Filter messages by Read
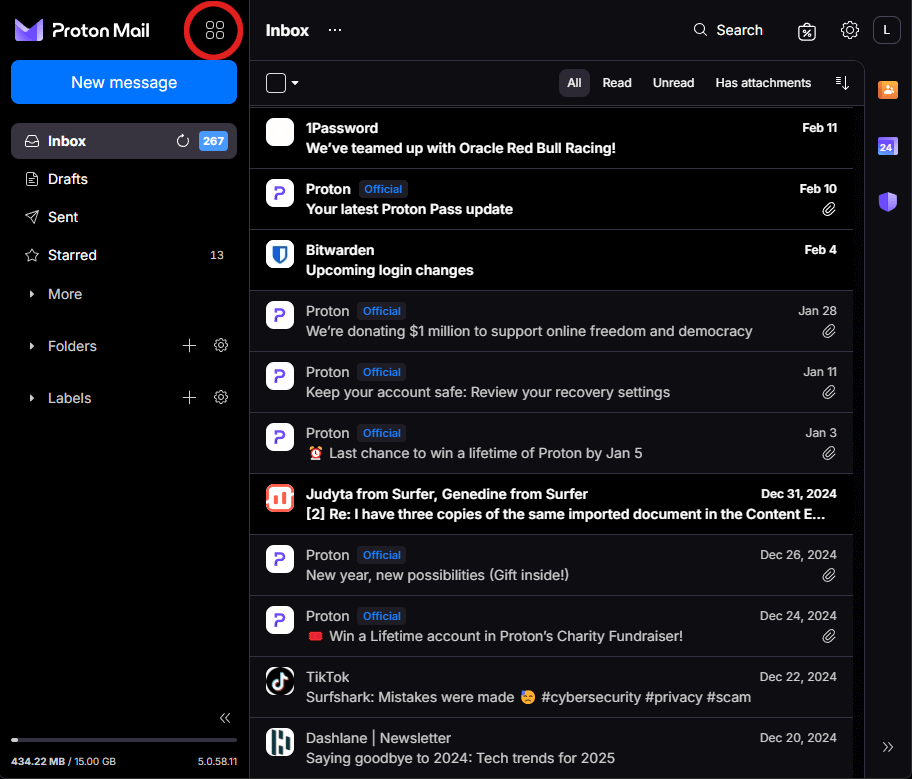Viewport: 912px width, 779px height. (x=617, y=83)
